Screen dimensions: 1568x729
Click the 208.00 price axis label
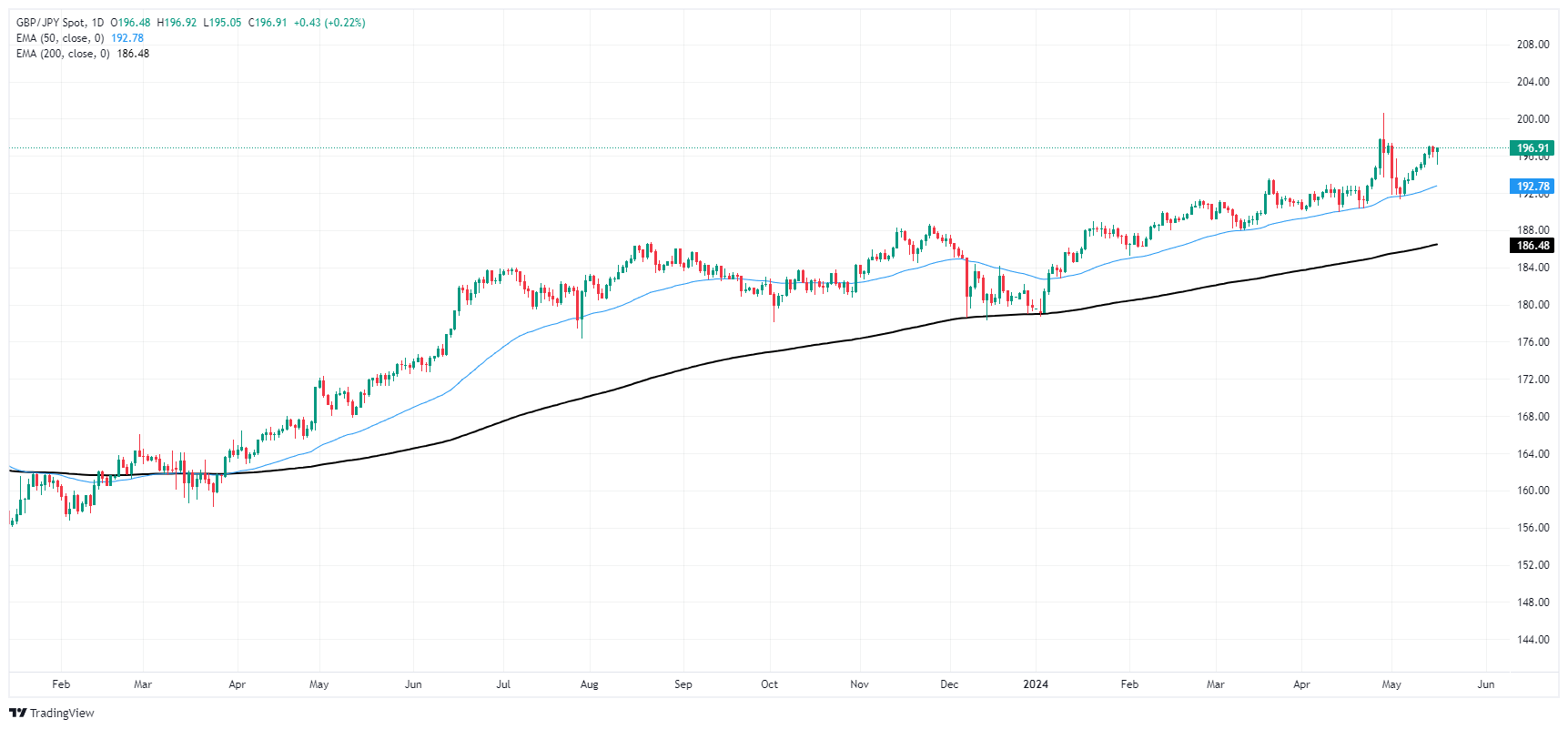coord(1533,45)
